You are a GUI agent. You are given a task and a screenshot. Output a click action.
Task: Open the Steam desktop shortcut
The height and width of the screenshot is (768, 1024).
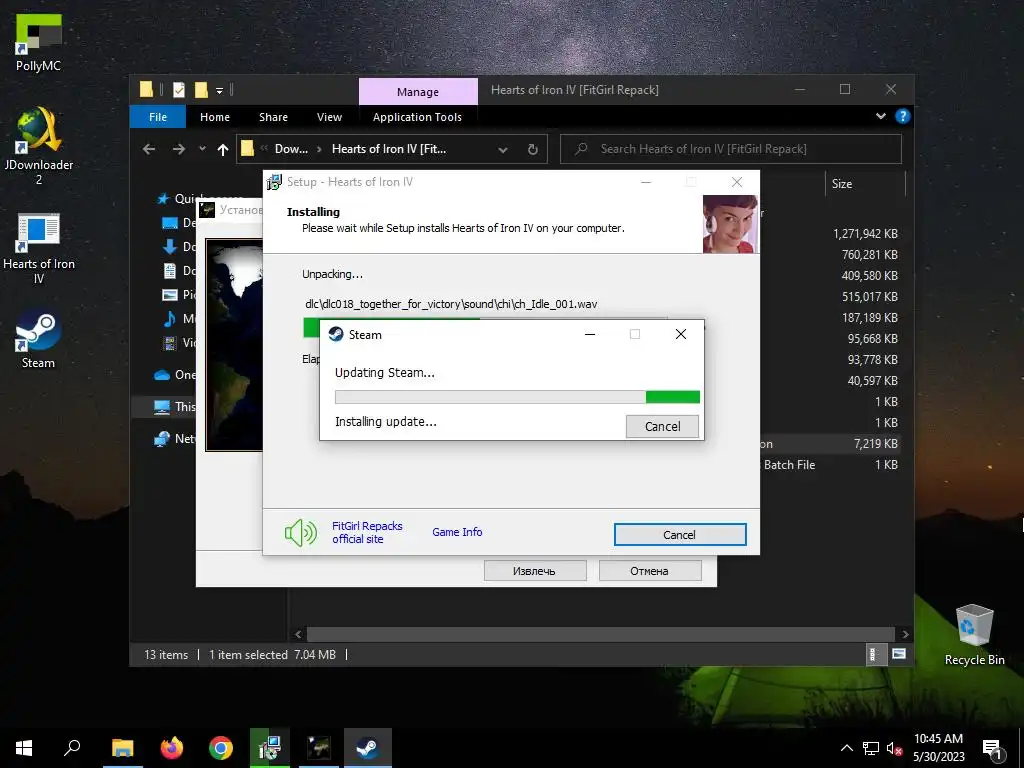[39, 340]
